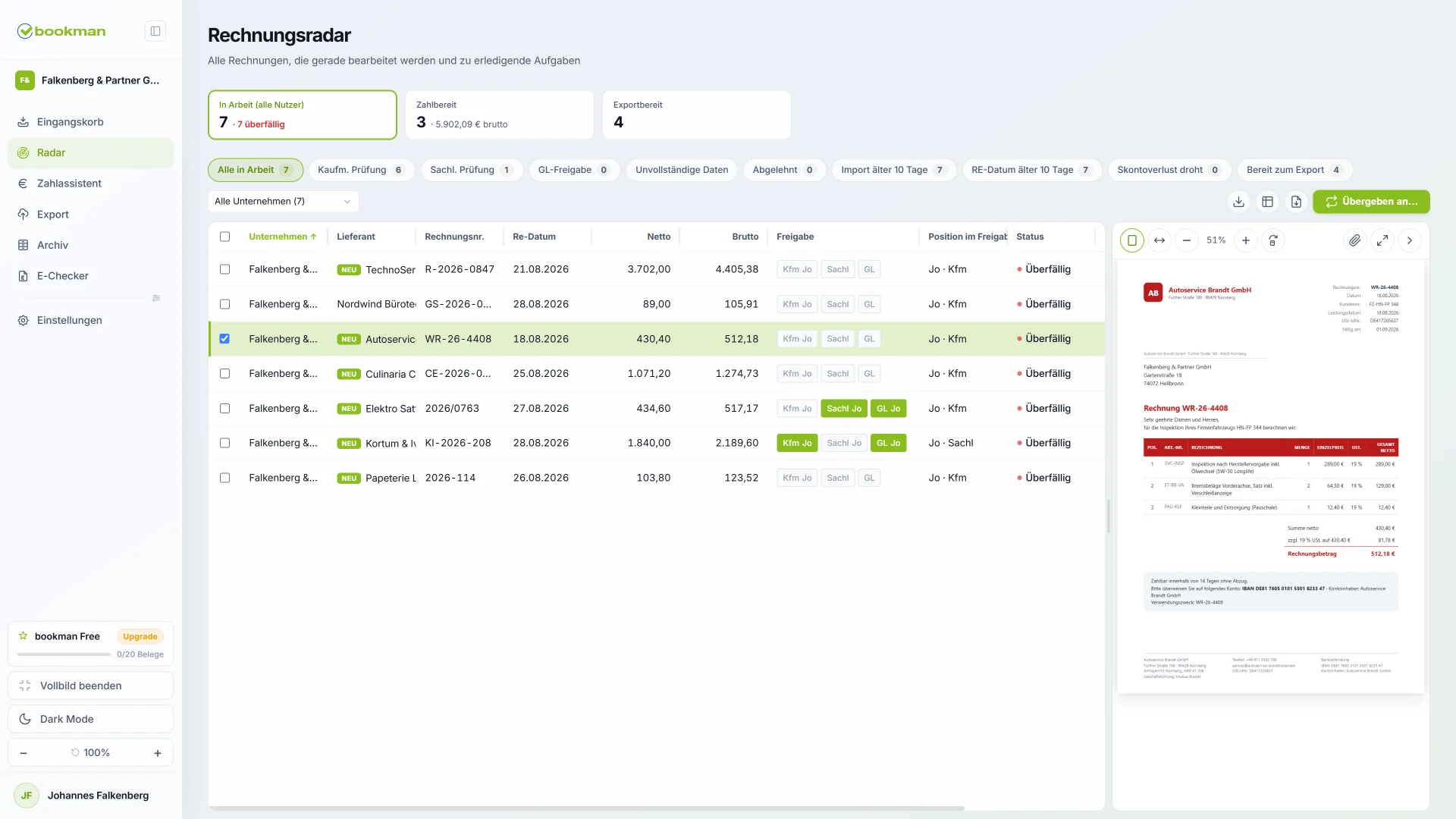1456x819 pixels.
Task: Go to next invoice with chevron arrow
Action: point(1410,240)
